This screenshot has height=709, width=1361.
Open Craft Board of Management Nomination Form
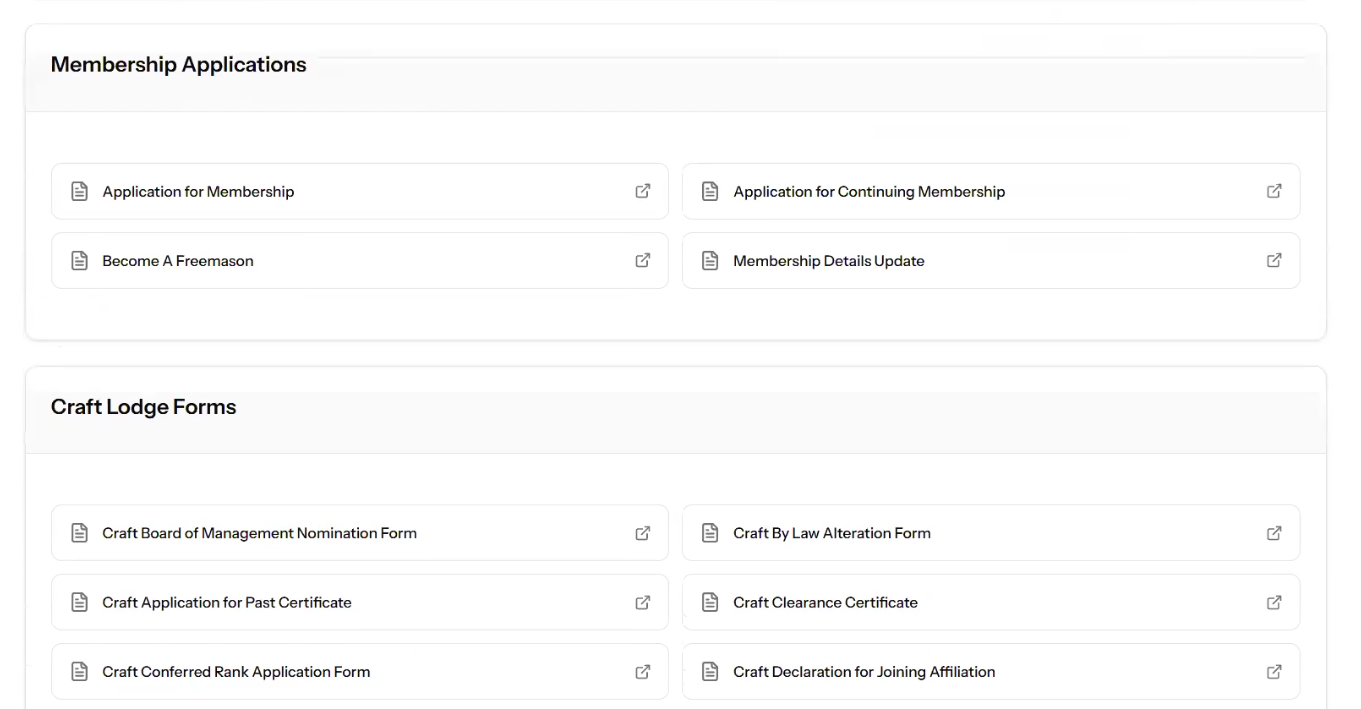[259, 534]
